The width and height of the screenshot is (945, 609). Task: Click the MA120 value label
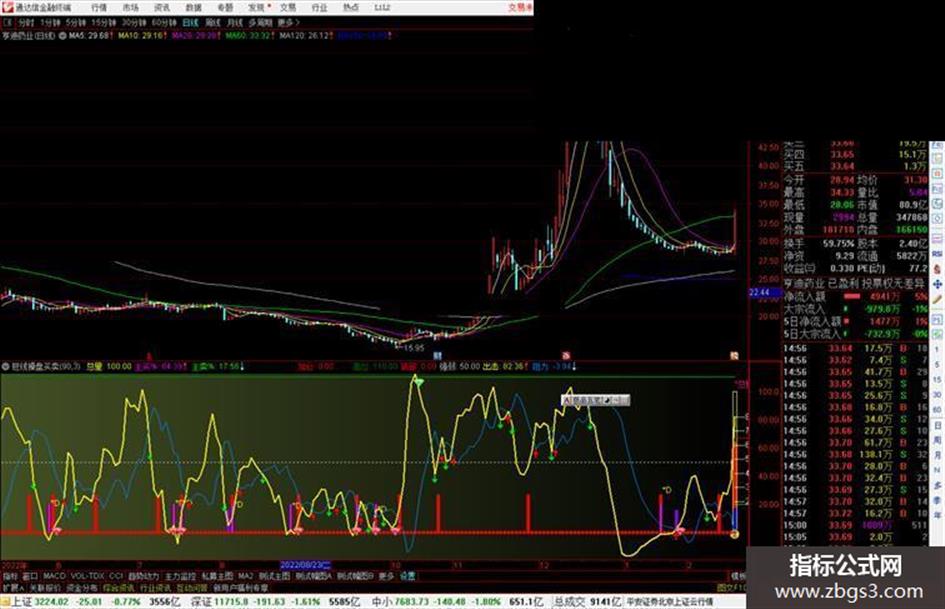pos(306,36)
